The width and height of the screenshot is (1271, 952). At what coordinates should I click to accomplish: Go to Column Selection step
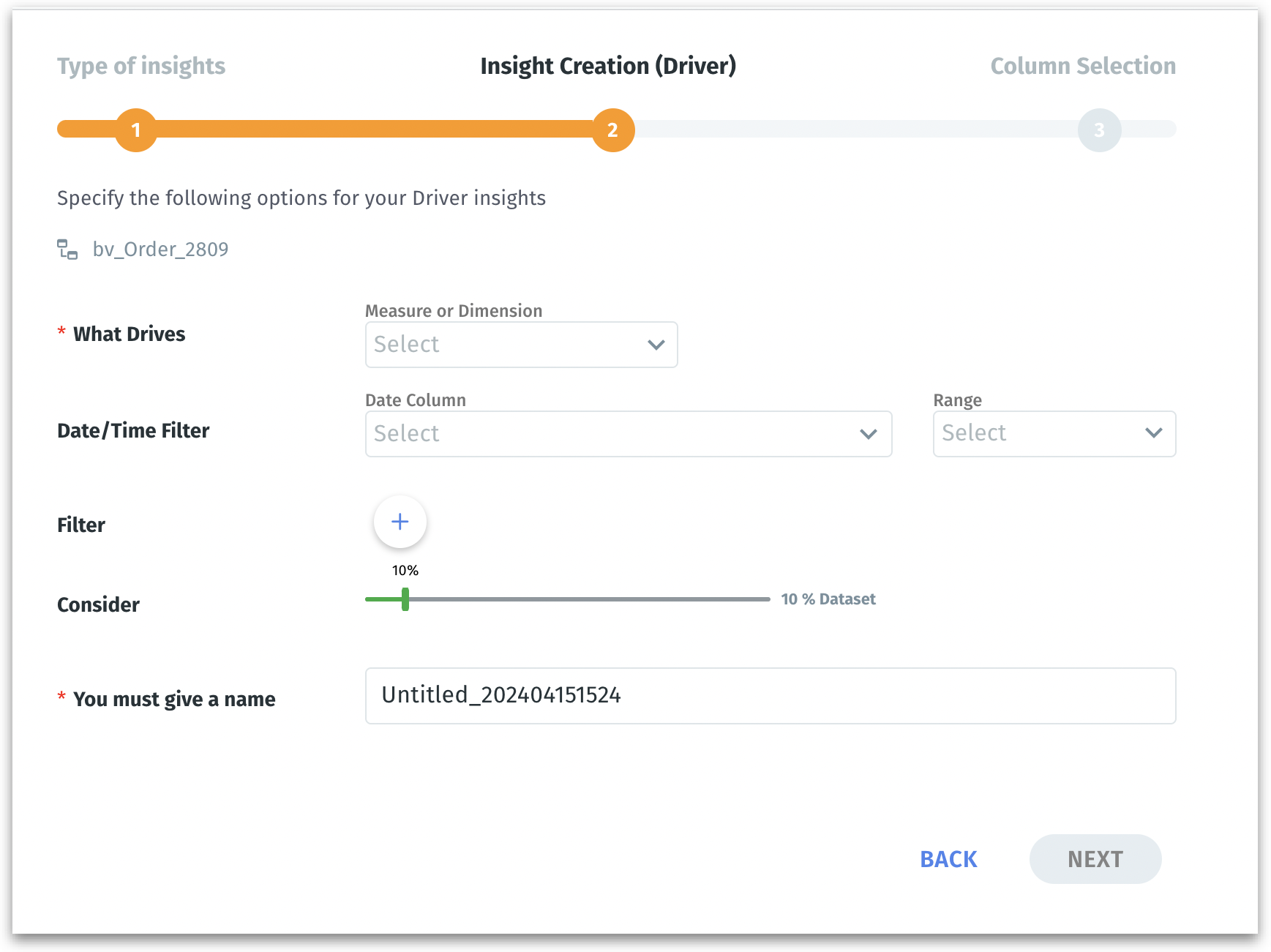tap(1083, 66)
